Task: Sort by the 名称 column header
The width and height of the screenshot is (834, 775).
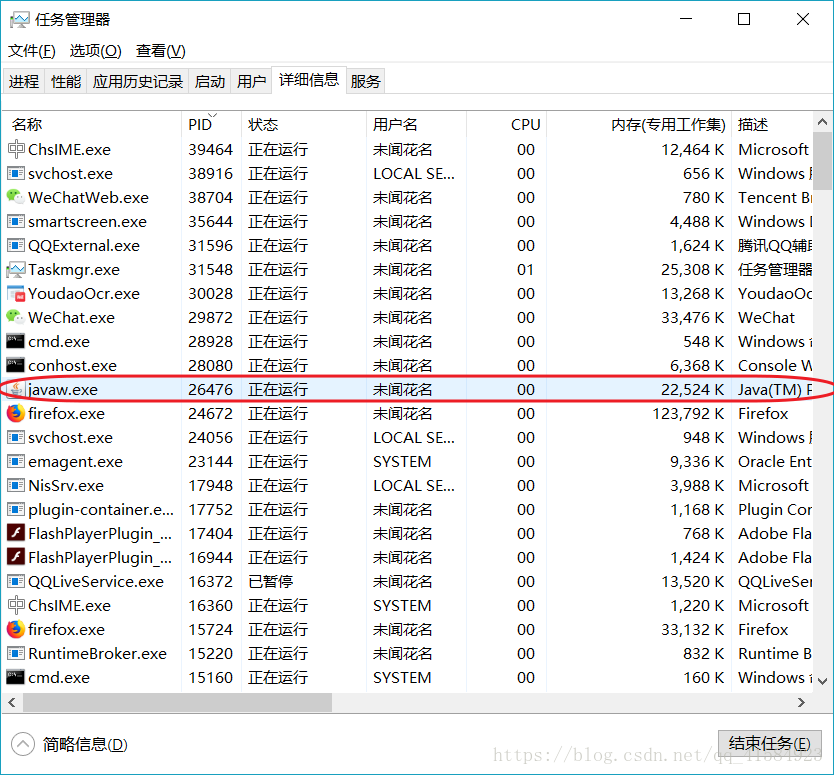Action: (x=91, y=124)
